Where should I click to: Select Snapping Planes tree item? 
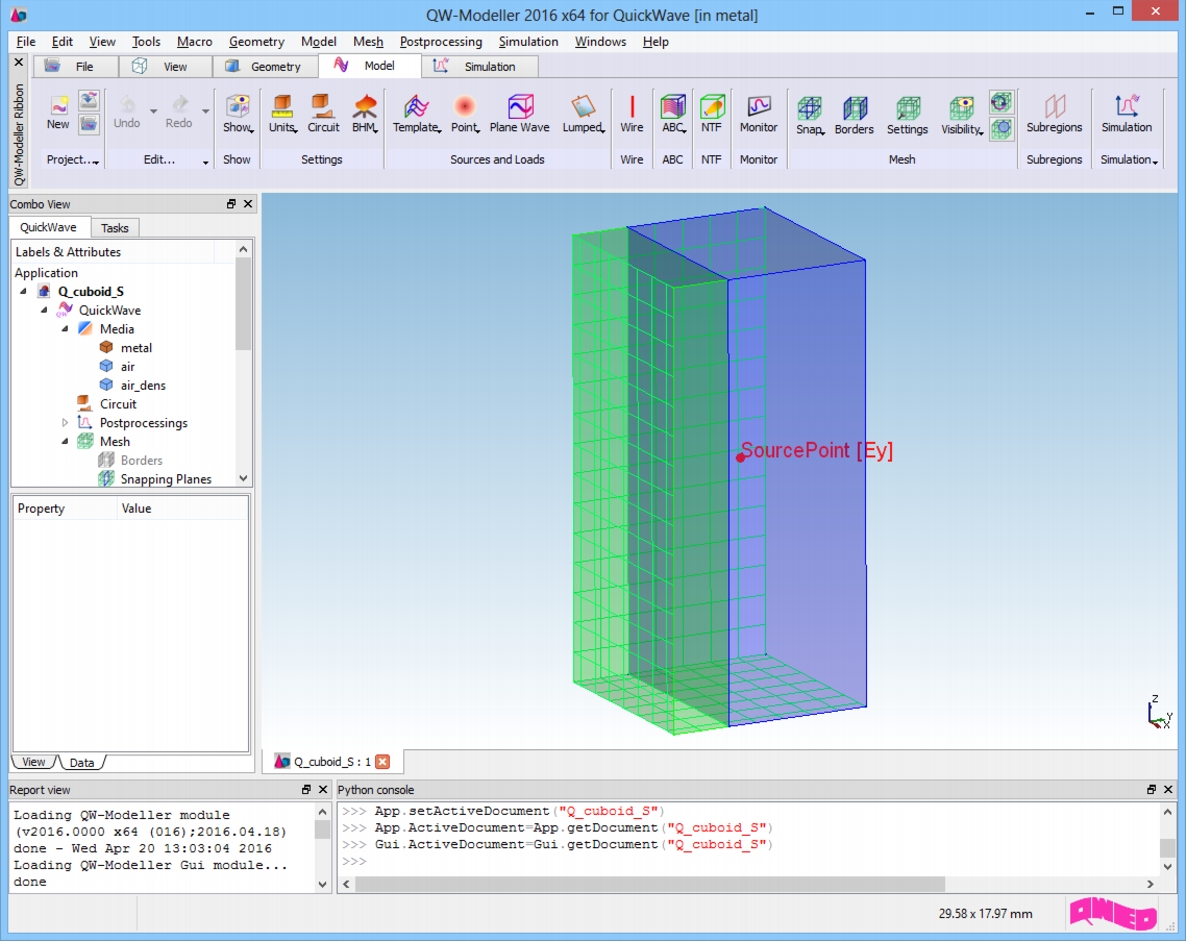coord(155,479)
